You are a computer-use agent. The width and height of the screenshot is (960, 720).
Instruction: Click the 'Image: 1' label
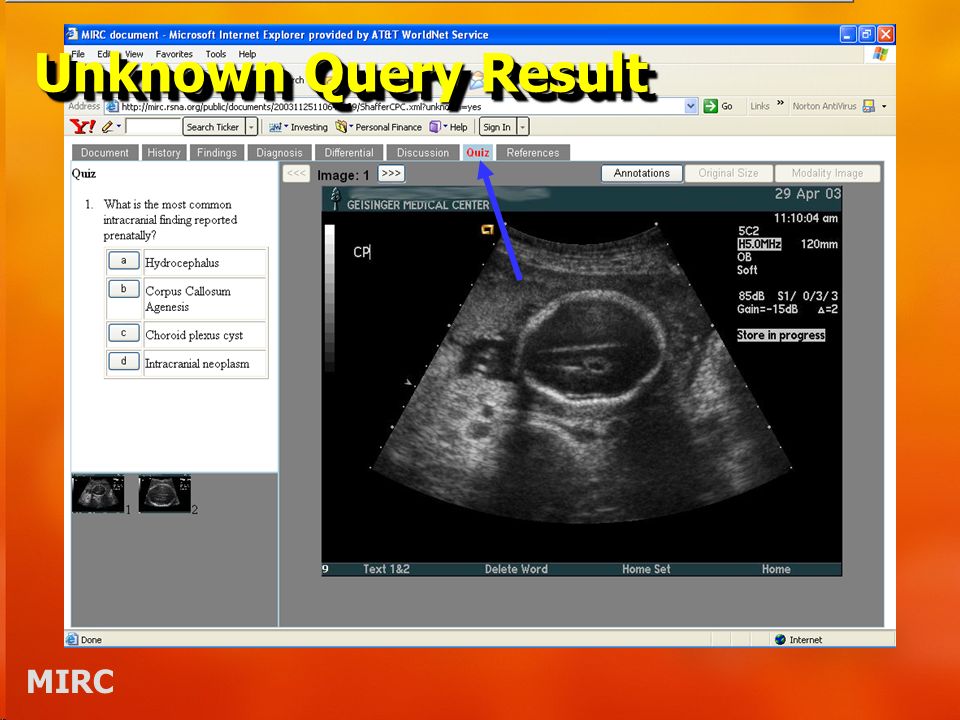pyautogui.click(x=343, y=175)
